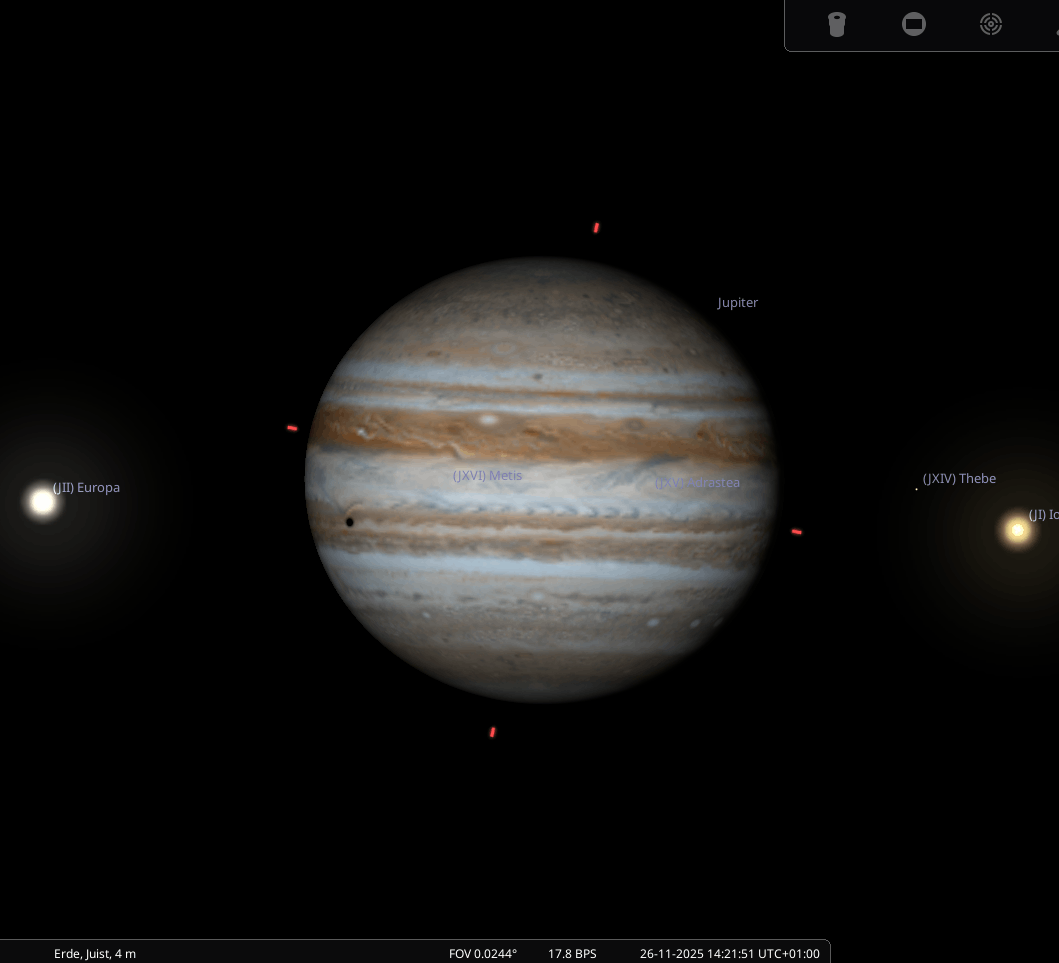Click the Adrastea label on Jupiter
1059x963 pixels.
pyautogui.click(x=698, y=483)
